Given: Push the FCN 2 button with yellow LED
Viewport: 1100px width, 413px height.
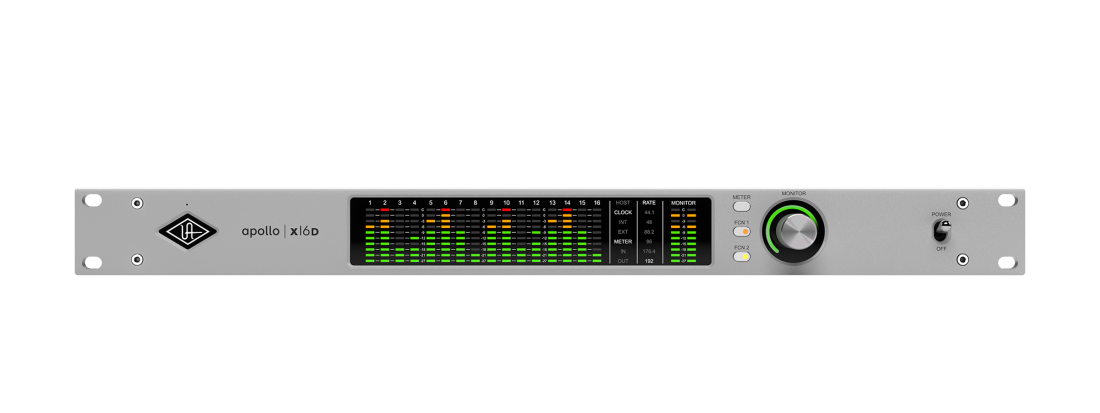Looking at the screenshot, I should pos(742,257).
